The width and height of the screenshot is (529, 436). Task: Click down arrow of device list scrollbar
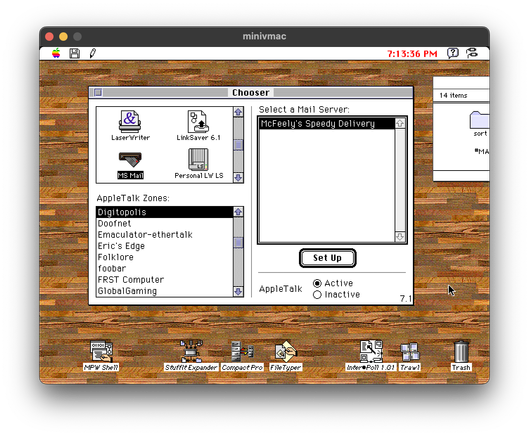tap(238, 178)
